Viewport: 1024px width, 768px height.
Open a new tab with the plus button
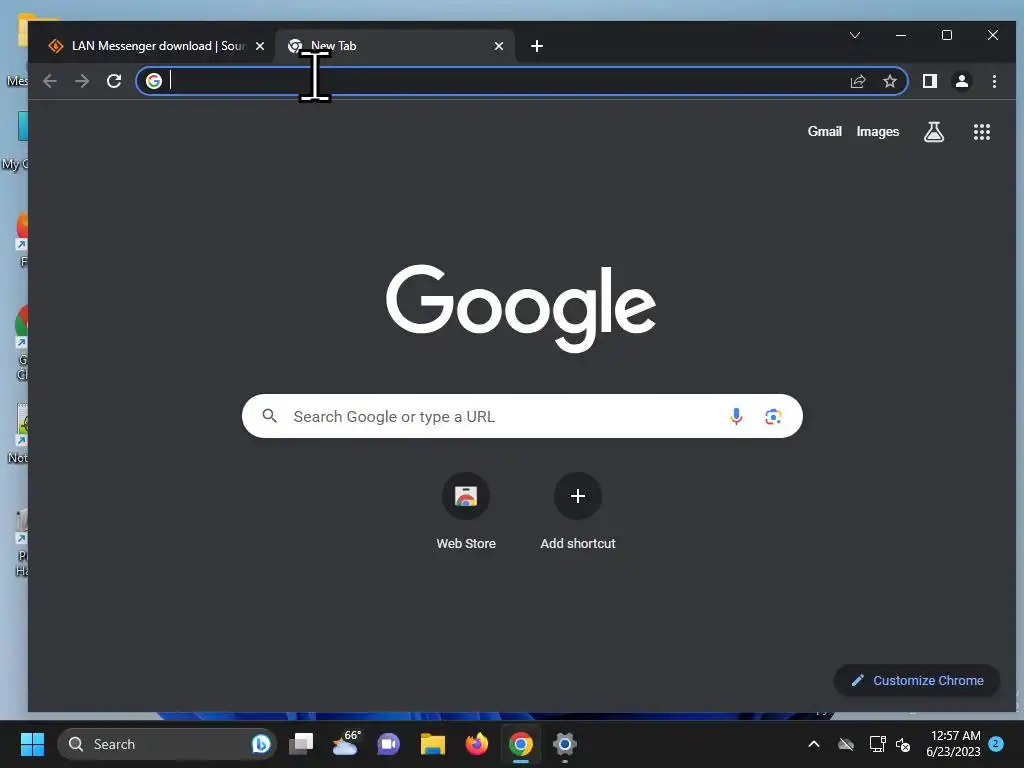[537, 46]
